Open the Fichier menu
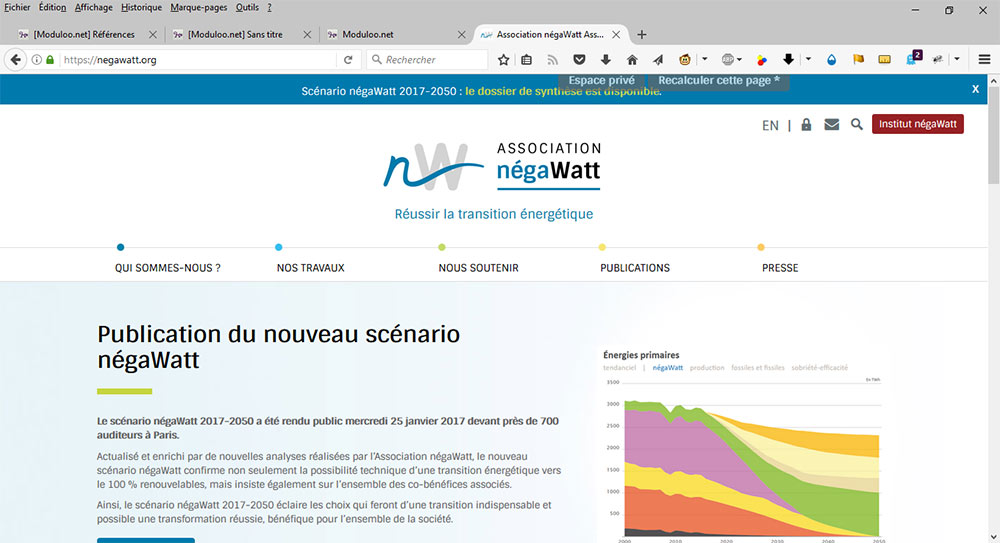This screenshot has height=543, width=1000. coord(17,8)
